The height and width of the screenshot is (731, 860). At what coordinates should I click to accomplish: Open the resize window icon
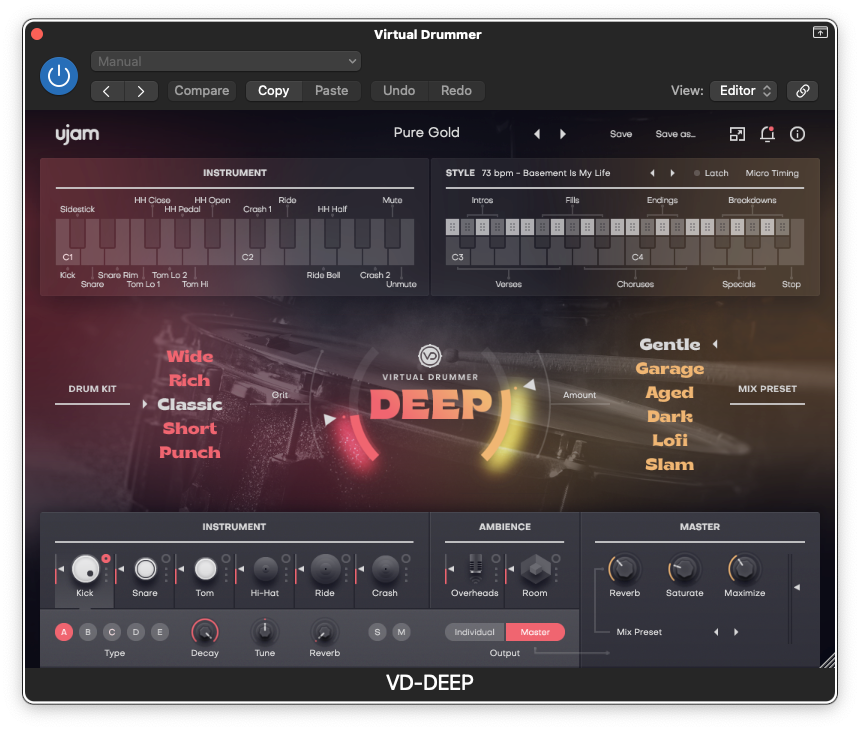[x=737, y=134]
